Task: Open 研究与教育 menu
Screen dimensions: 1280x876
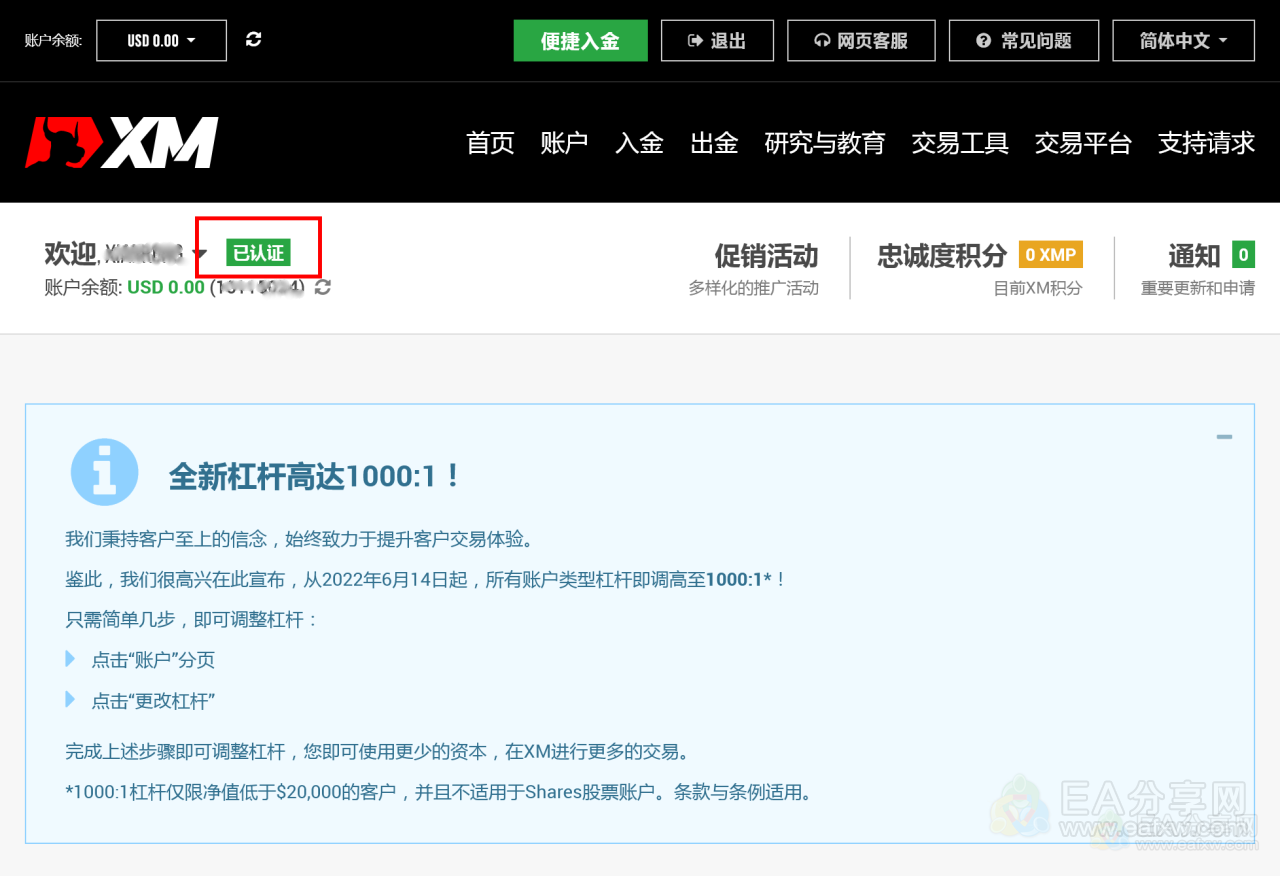Action: 825,143
